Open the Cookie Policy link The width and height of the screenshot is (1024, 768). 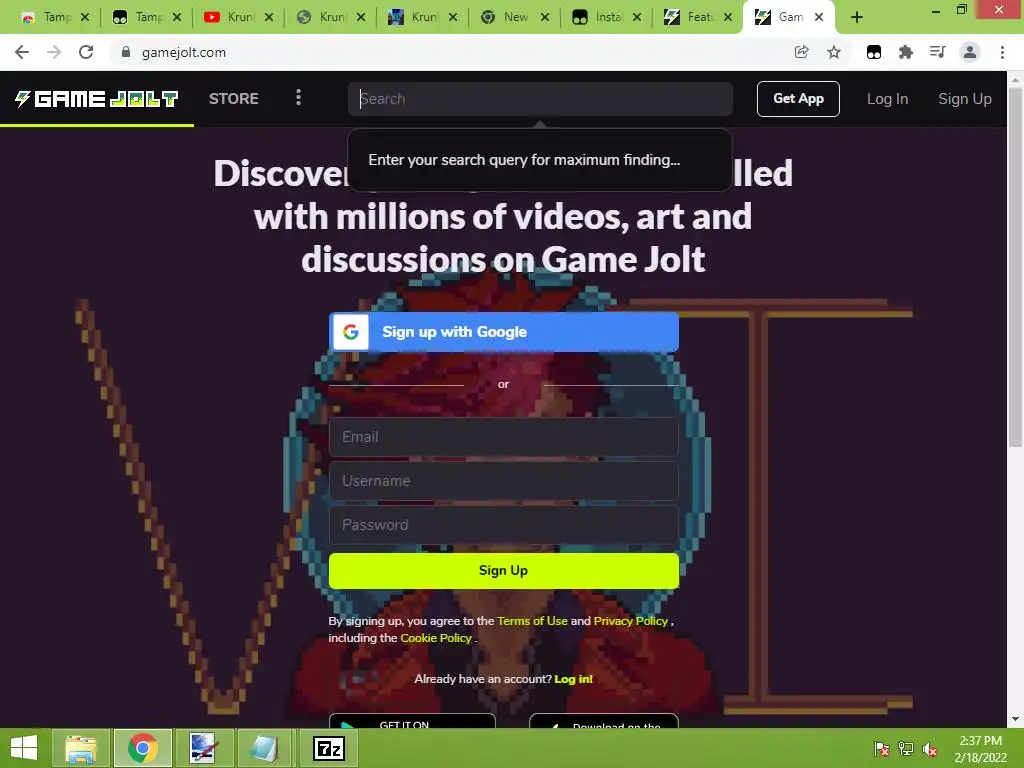[436, 638]
